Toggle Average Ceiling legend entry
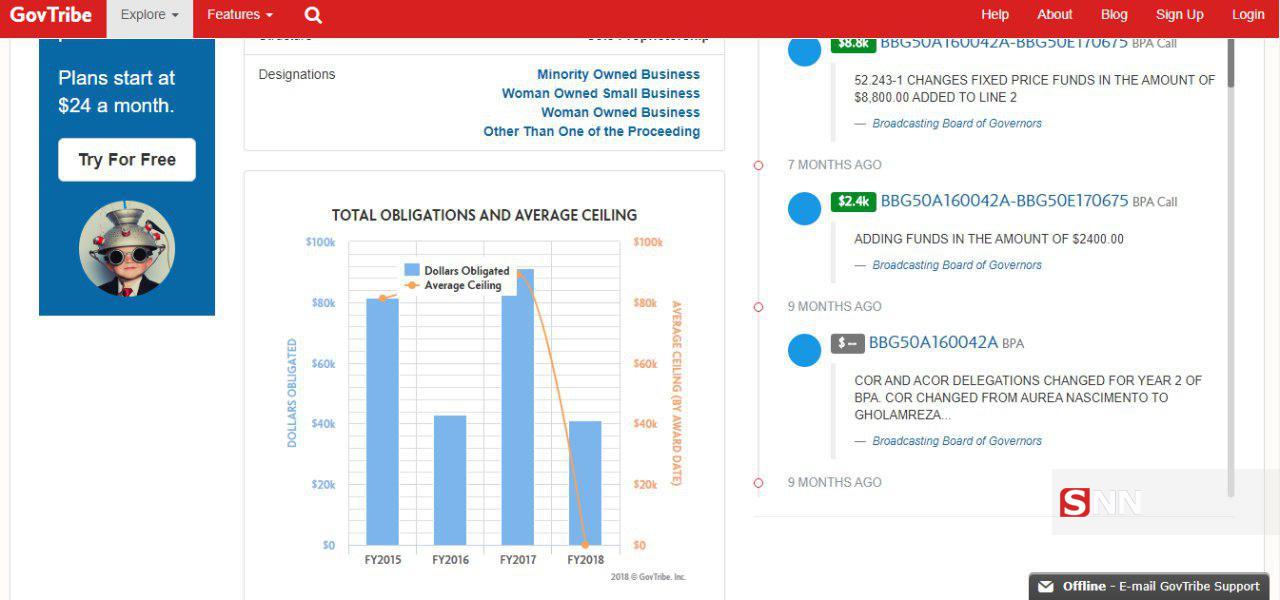This screenshot has width=1280, height=600. pos(452,285)
